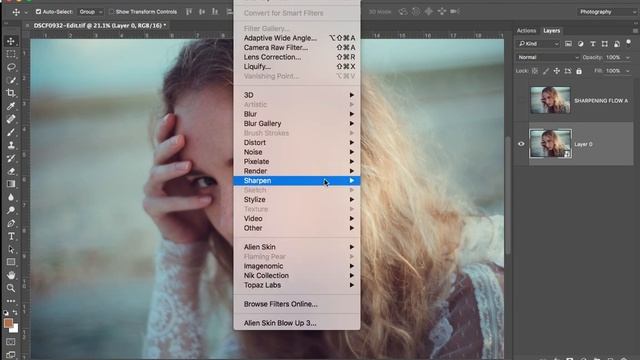The height and width of the screenshot is (360, 640).
Task: Toggle lock position icon
Action: coord(557,71)
